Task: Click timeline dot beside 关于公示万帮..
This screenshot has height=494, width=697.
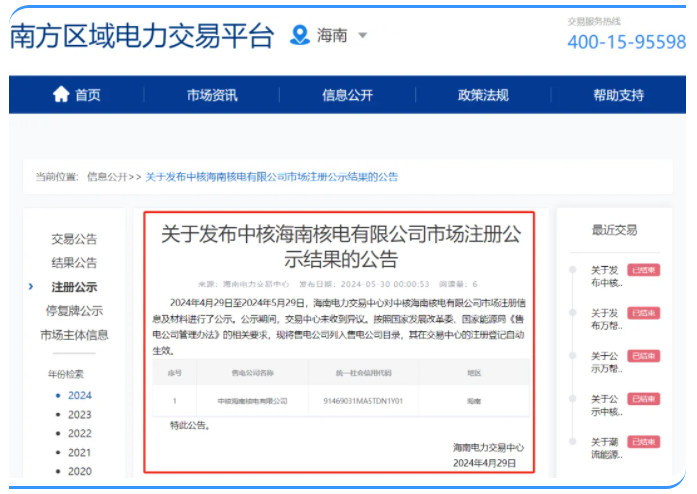Action: tap(573, 355)
